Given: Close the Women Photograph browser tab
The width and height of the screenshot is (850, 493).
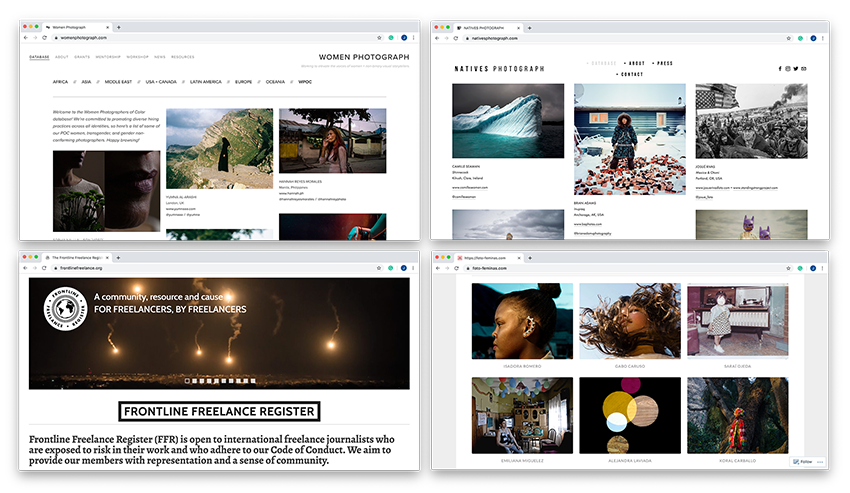Looking at the screenshot, I should click(x=107, y=27).
